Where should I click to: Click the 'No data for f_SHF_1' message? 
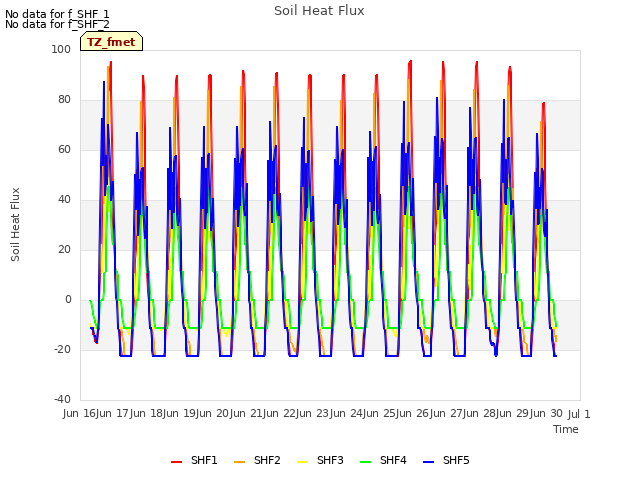pos(57,14)
